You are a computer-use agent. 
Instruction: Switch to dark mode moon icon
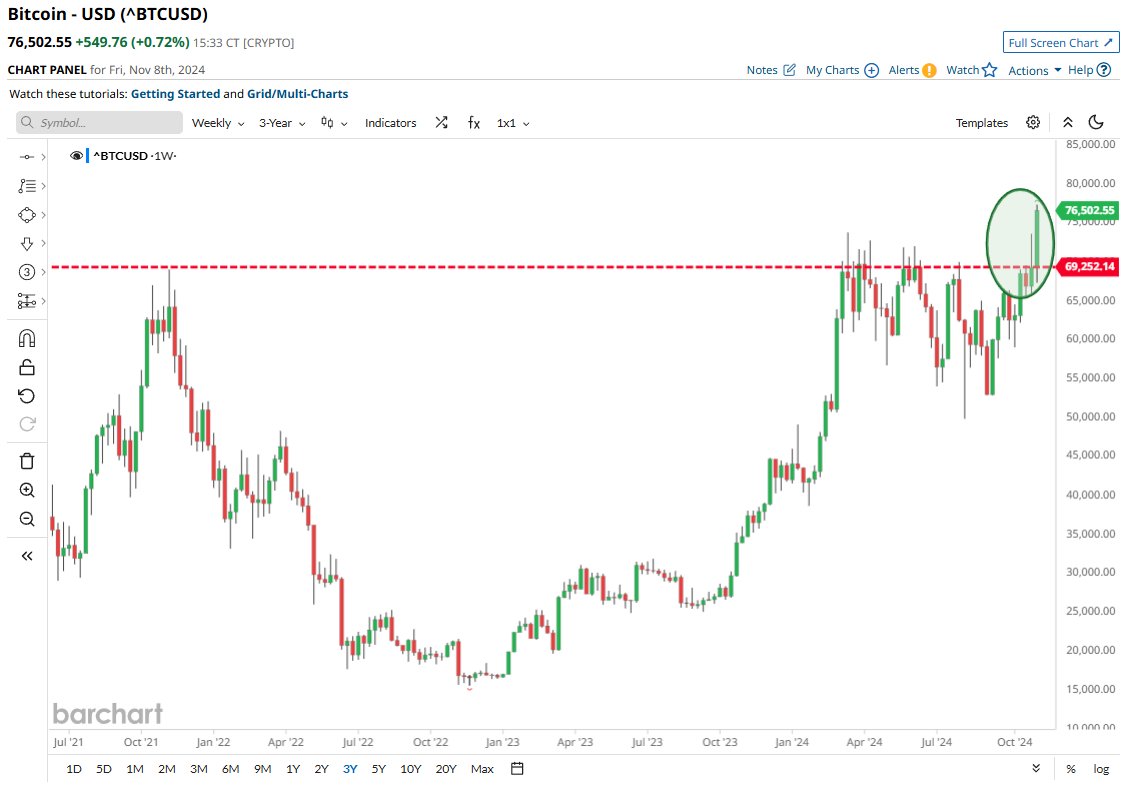(1096, 122)
